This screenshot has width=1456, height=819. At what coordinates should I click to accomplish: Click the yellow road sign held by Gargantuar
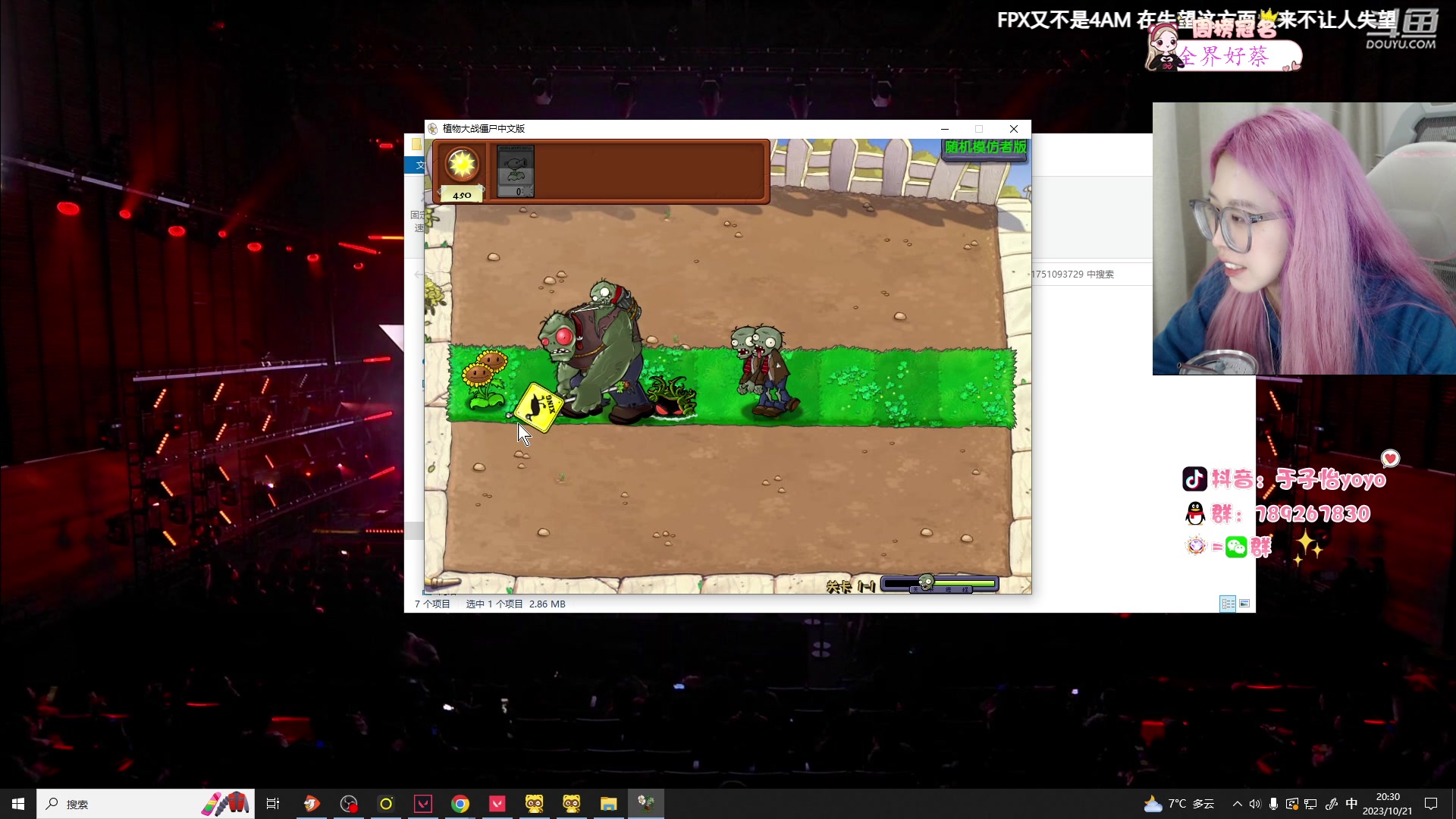[539, 407]
